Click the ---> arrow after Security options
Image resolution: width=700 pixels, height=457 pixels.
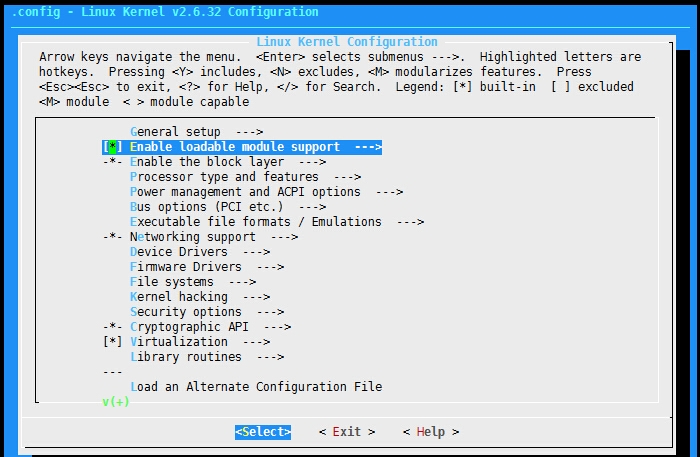click(270, 312)
